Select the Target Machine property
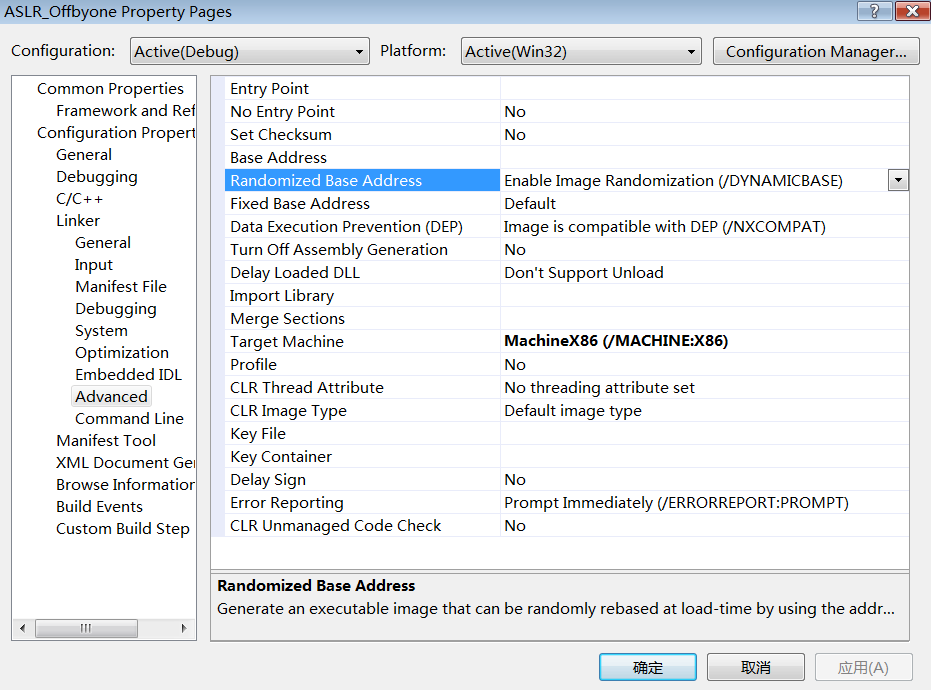Viewport: 931px width, 690px height. [x=287, y=342]
